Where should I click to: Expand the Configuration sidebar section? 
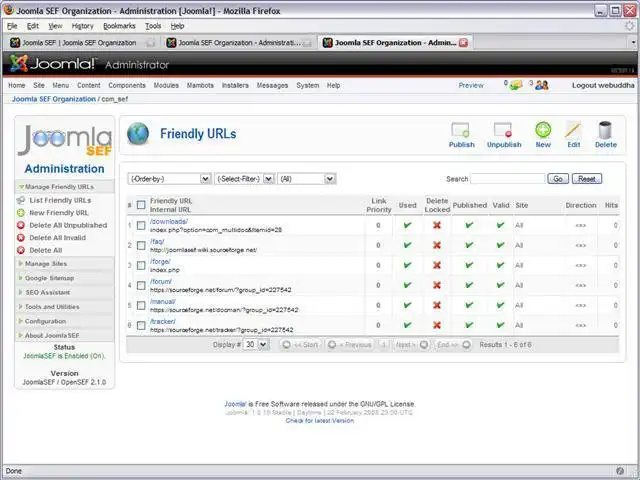coord(64,321)
